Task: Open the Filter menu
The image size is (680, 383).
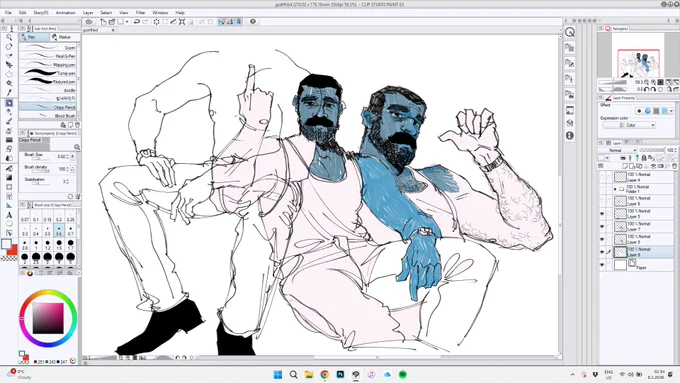Action: 140,13
